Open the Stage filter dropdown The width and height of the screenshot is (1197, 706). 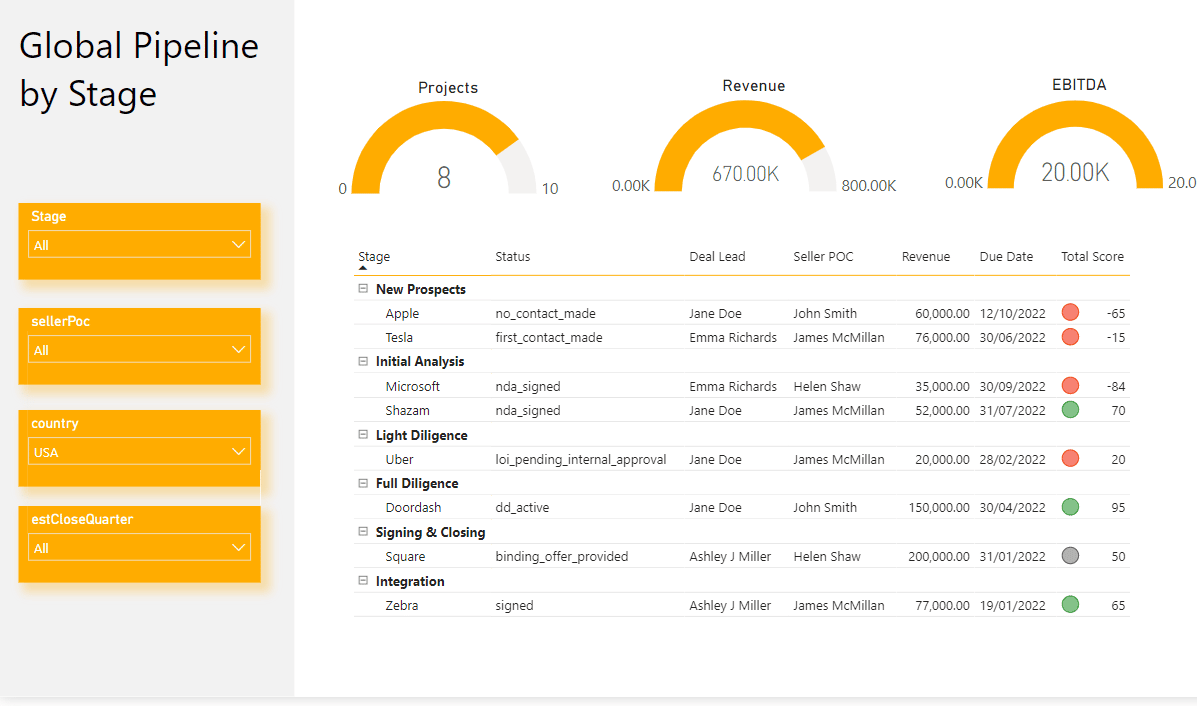pos(139,245)
